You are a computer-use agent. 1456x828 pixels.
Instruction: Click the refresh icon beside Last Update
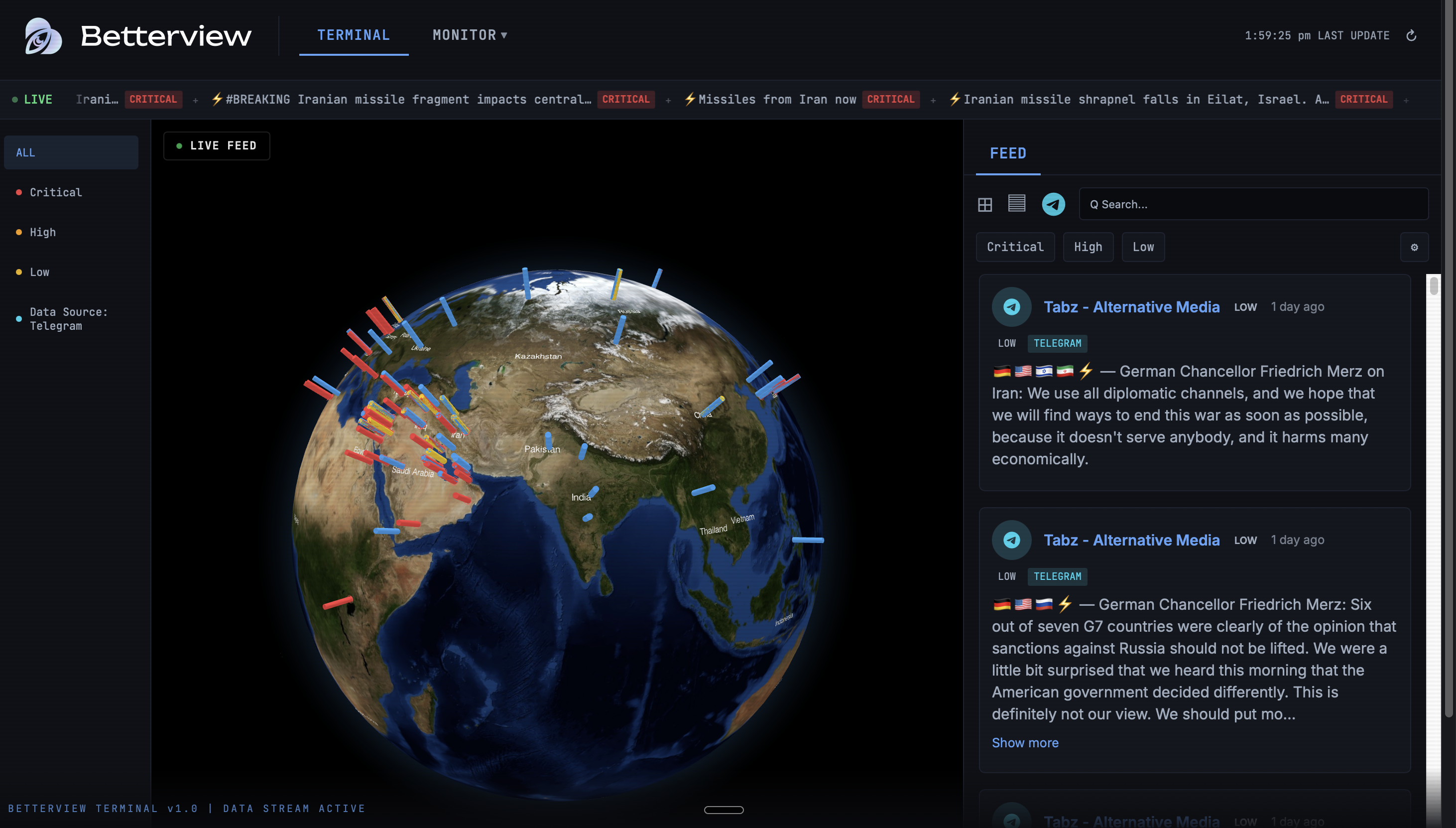1411,36
